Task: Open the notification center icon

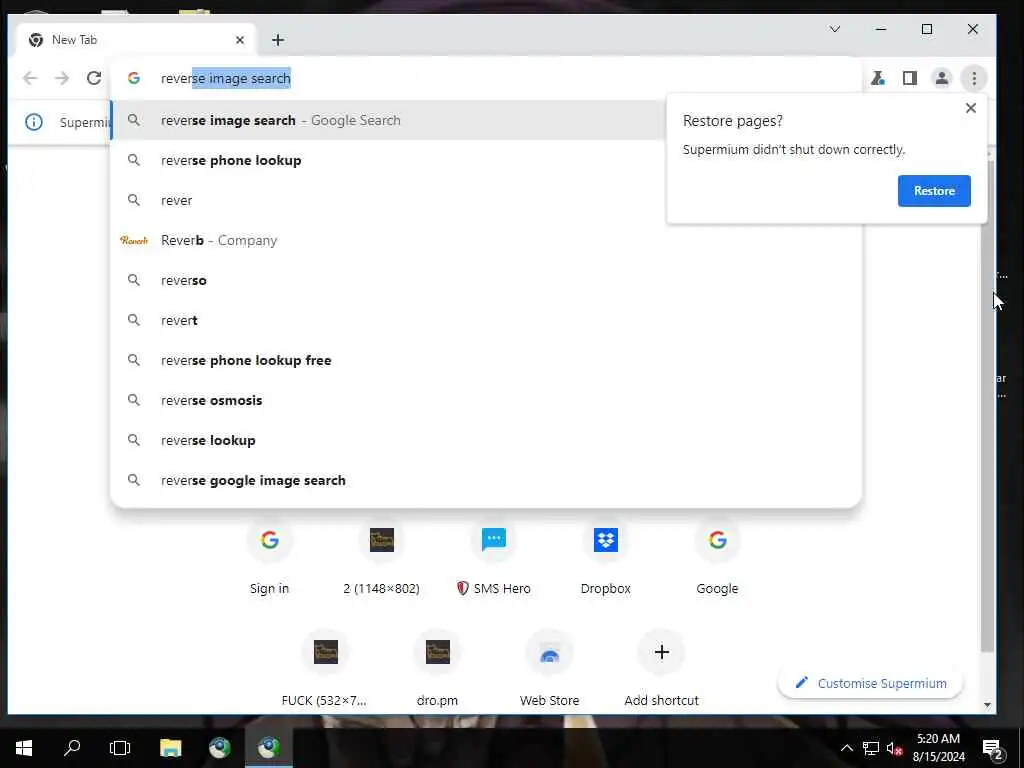Action: point(993,748)
